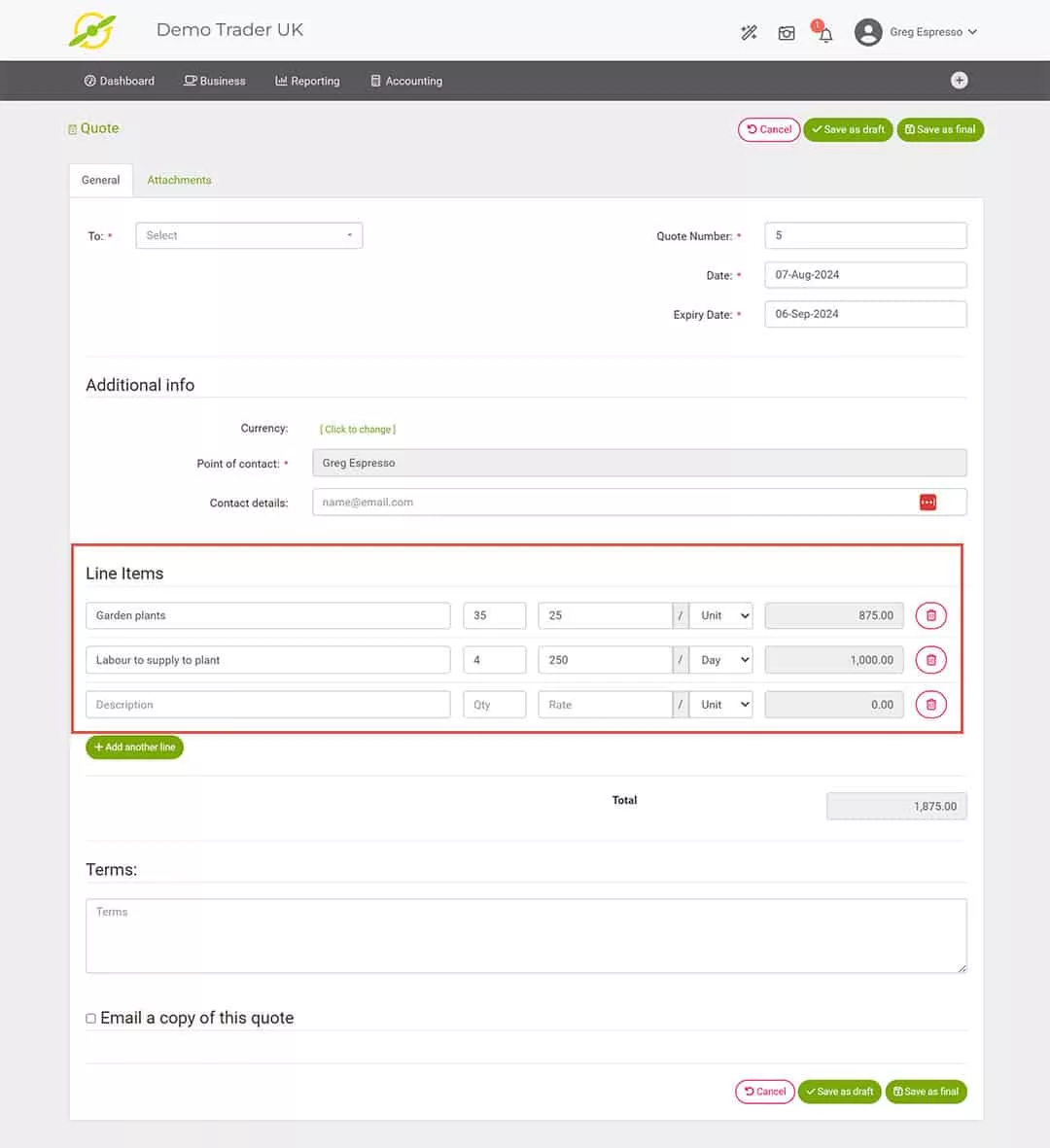Open the Day unit dropdown for Labour line
The image size is (1050, 1148).
point(721,660)
